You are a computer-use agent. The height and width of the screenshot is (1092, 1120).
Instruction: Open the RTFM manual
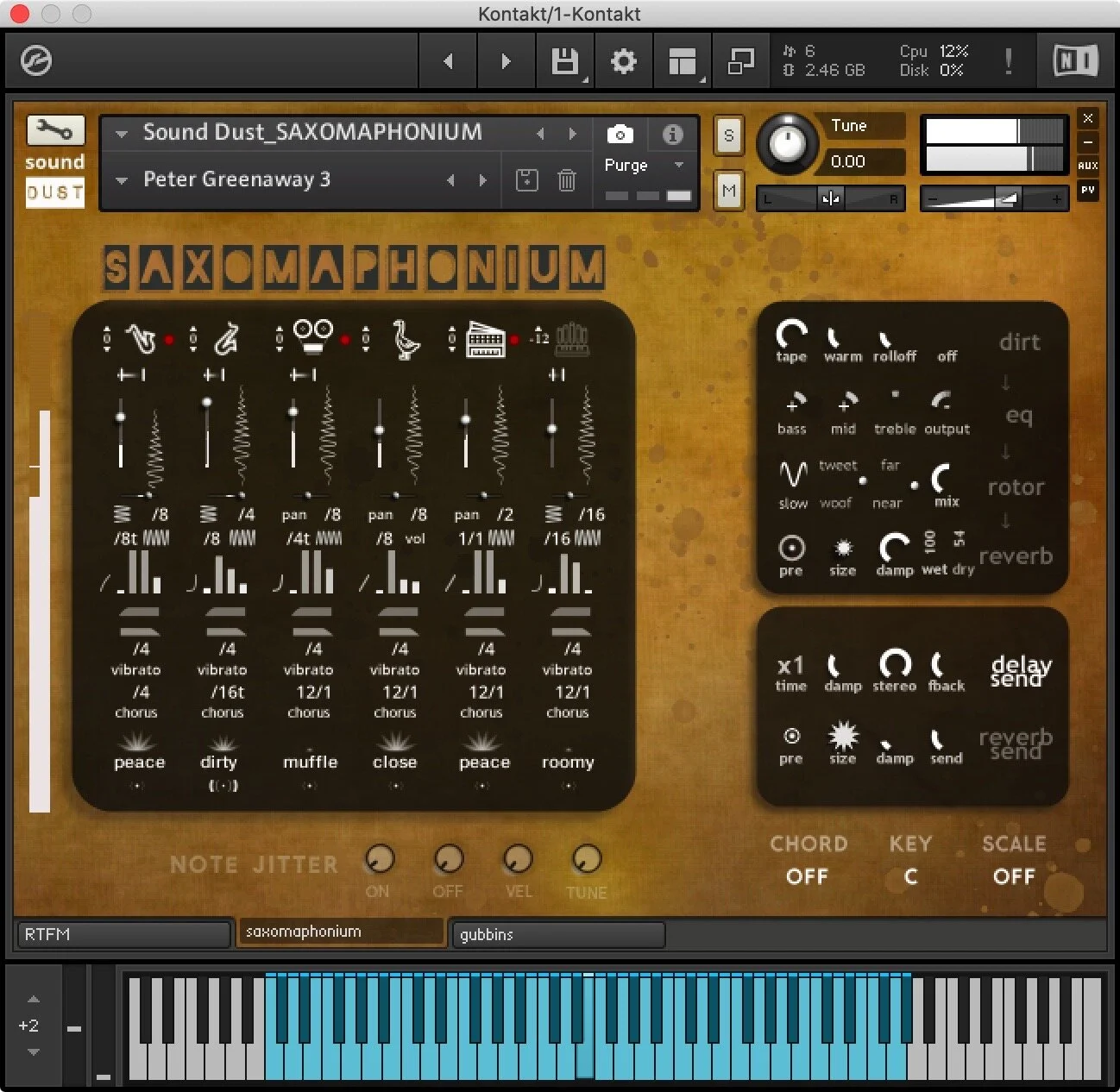pos(123,933)
